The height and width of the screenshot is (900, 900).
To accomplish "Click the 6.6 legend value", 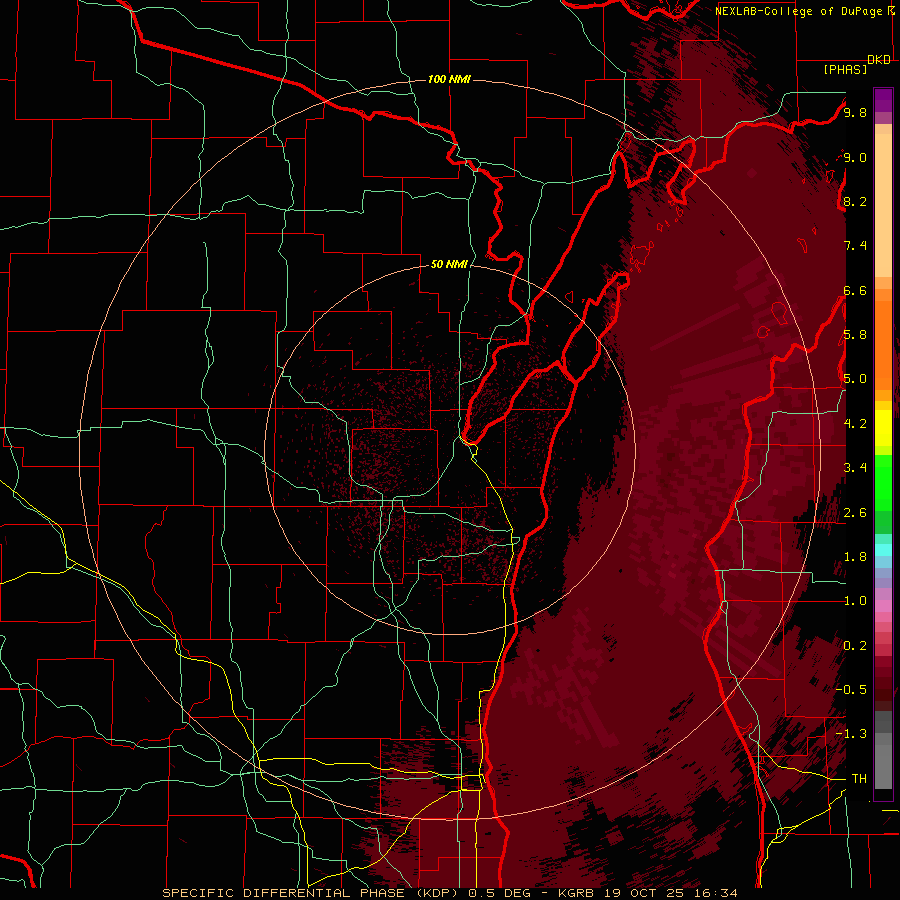I will pos(855,290).
